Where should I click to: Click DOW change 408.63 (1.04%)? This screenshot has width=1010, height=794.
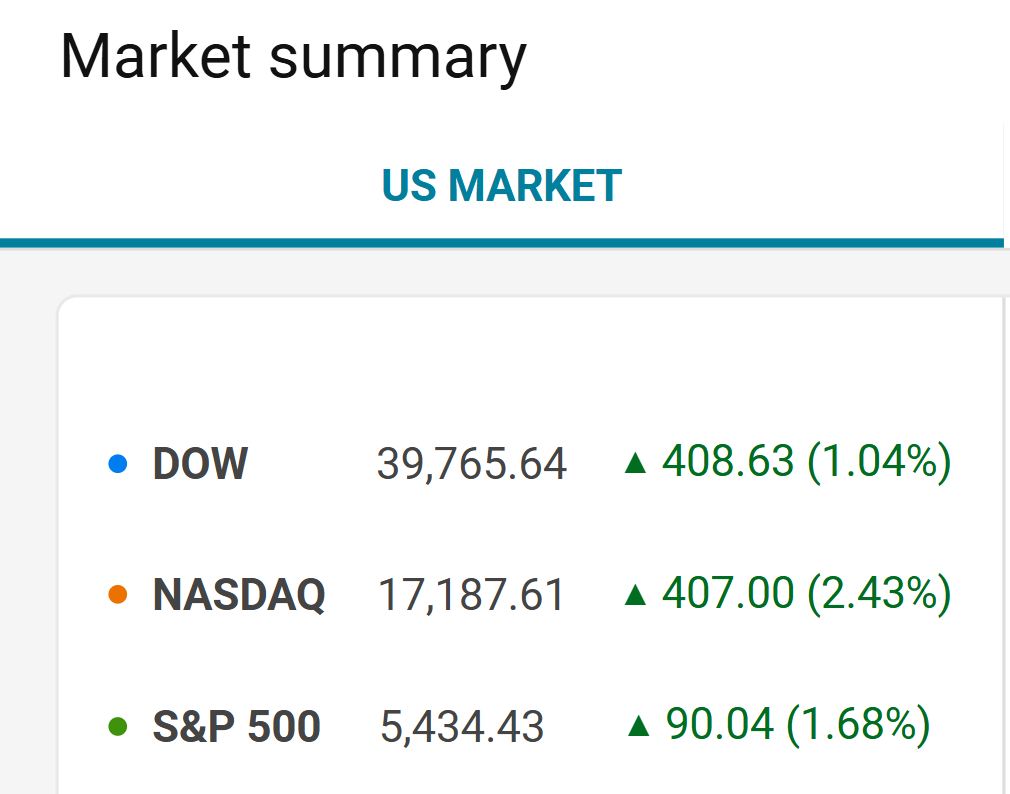[806, 462]
